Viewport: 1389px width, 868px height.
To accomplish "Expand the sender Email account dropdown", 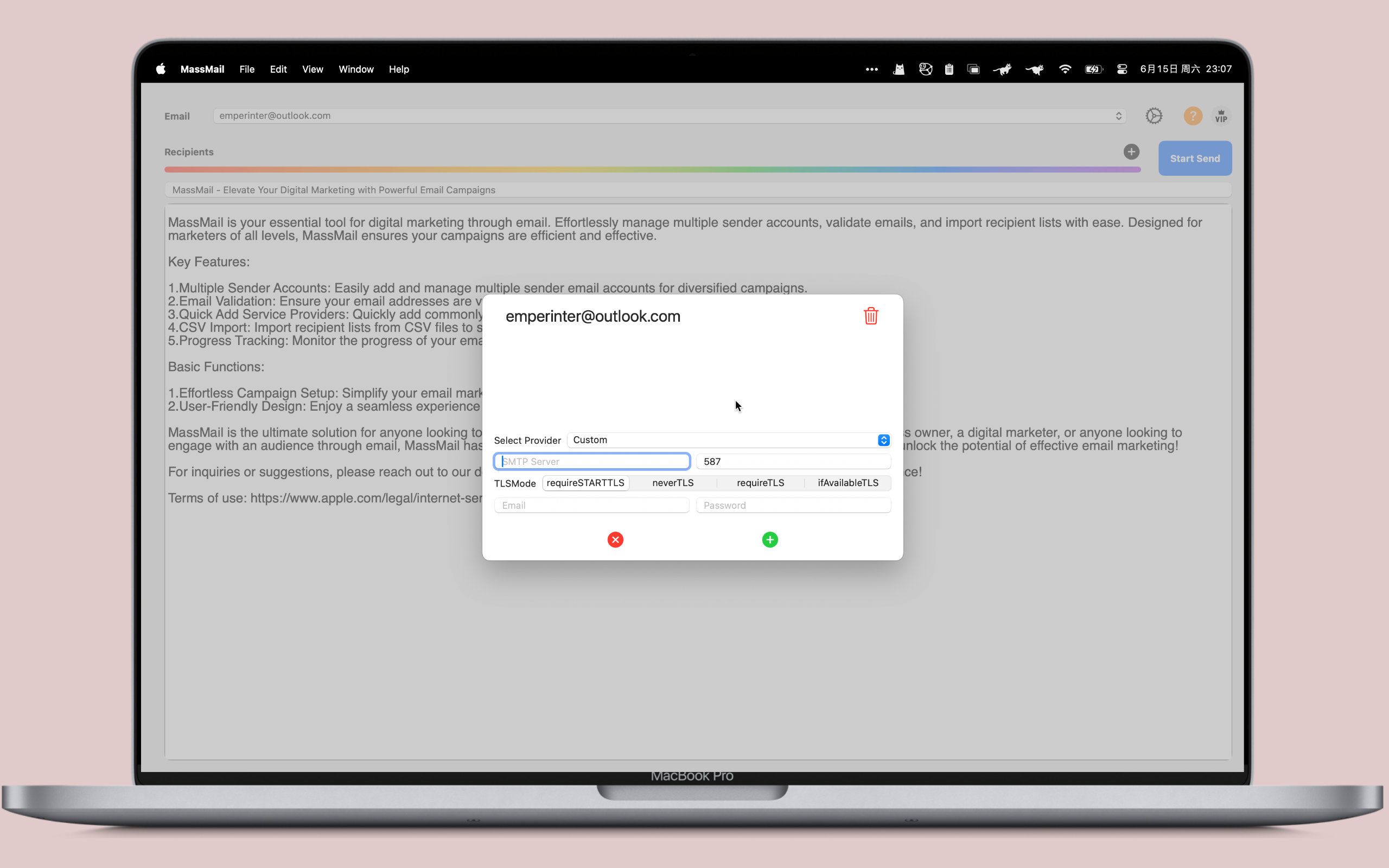I will point(669,116).
